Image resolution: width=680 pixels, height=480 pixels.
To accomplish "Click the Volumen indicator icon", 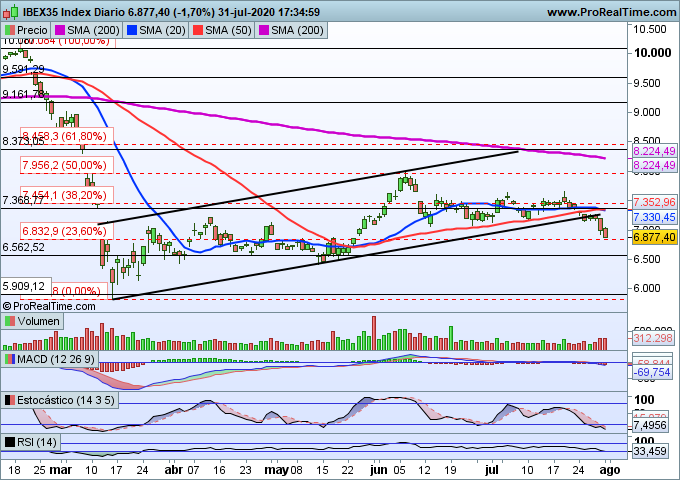I will point(10,321).
